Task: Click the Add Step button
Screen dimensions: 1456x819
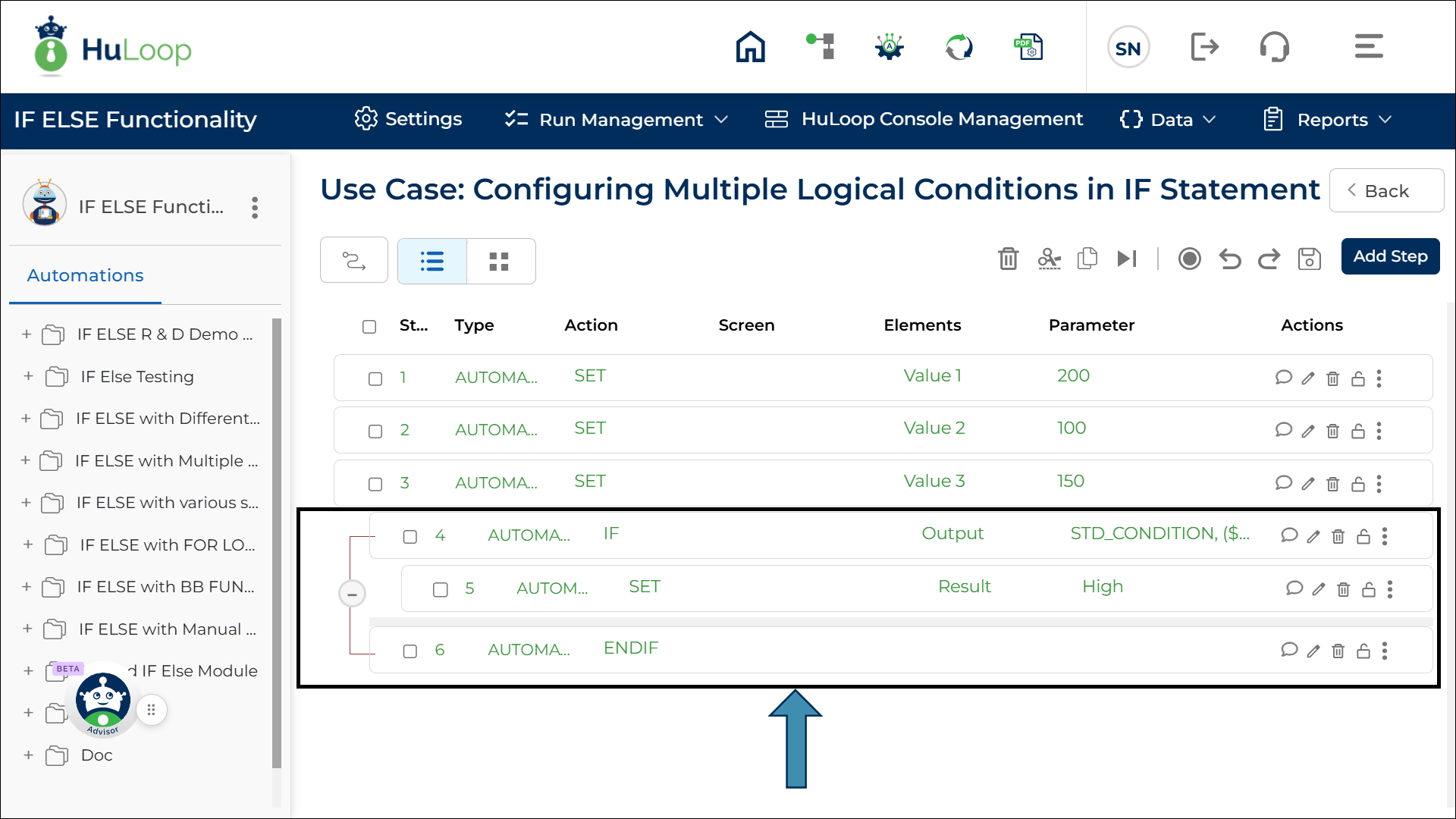Action: pyautogui.click(x=1390, y=256)
